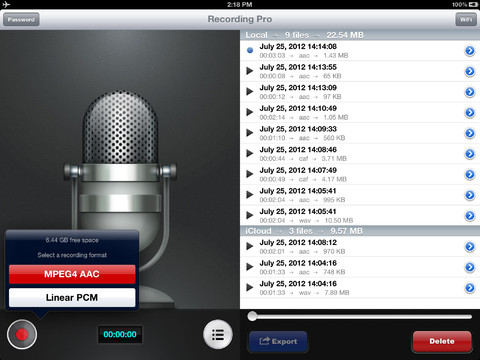This screenshot has width=480, height=360.
Task: Select the Local 9 files section header
Action: tap(360, 35)
